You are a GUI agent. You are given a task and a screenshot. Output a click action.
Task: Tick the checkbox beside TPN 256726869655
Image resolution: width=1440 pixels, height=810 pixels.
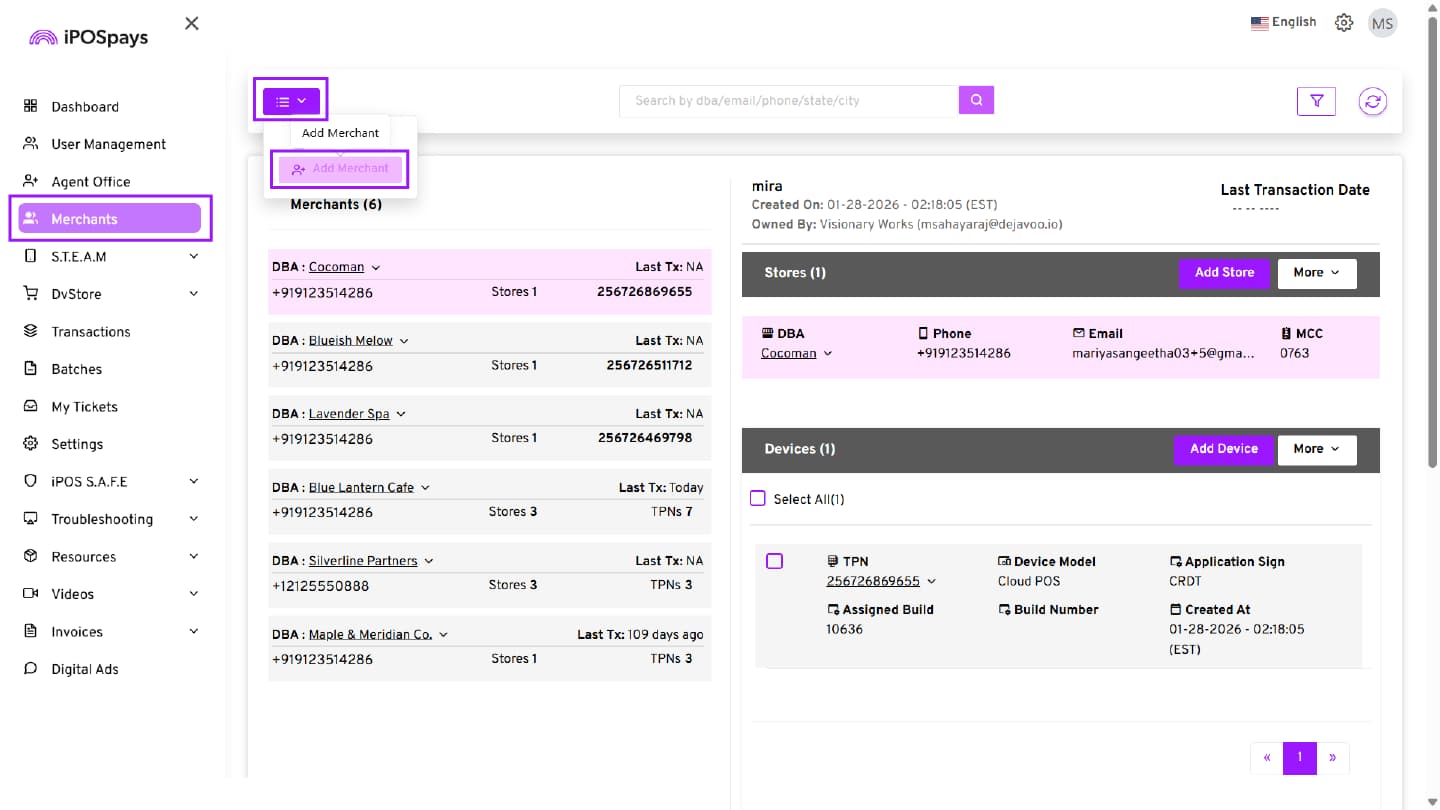pyautogui.click(x=774, y=561)
